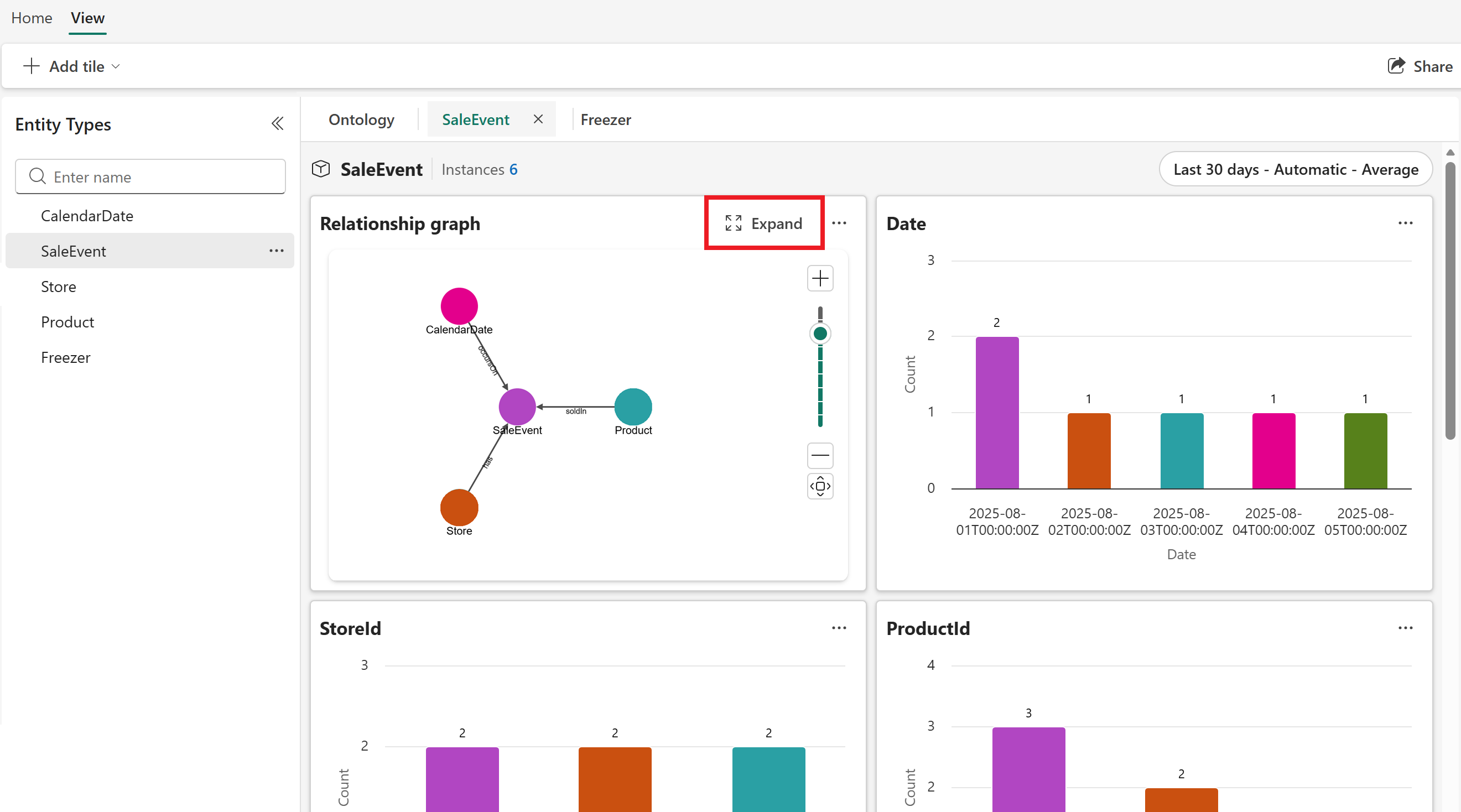The width and height of the screenshot is (1461, 812).
Task: Fit the relationship graph to view
Action: tap(820, 486)
